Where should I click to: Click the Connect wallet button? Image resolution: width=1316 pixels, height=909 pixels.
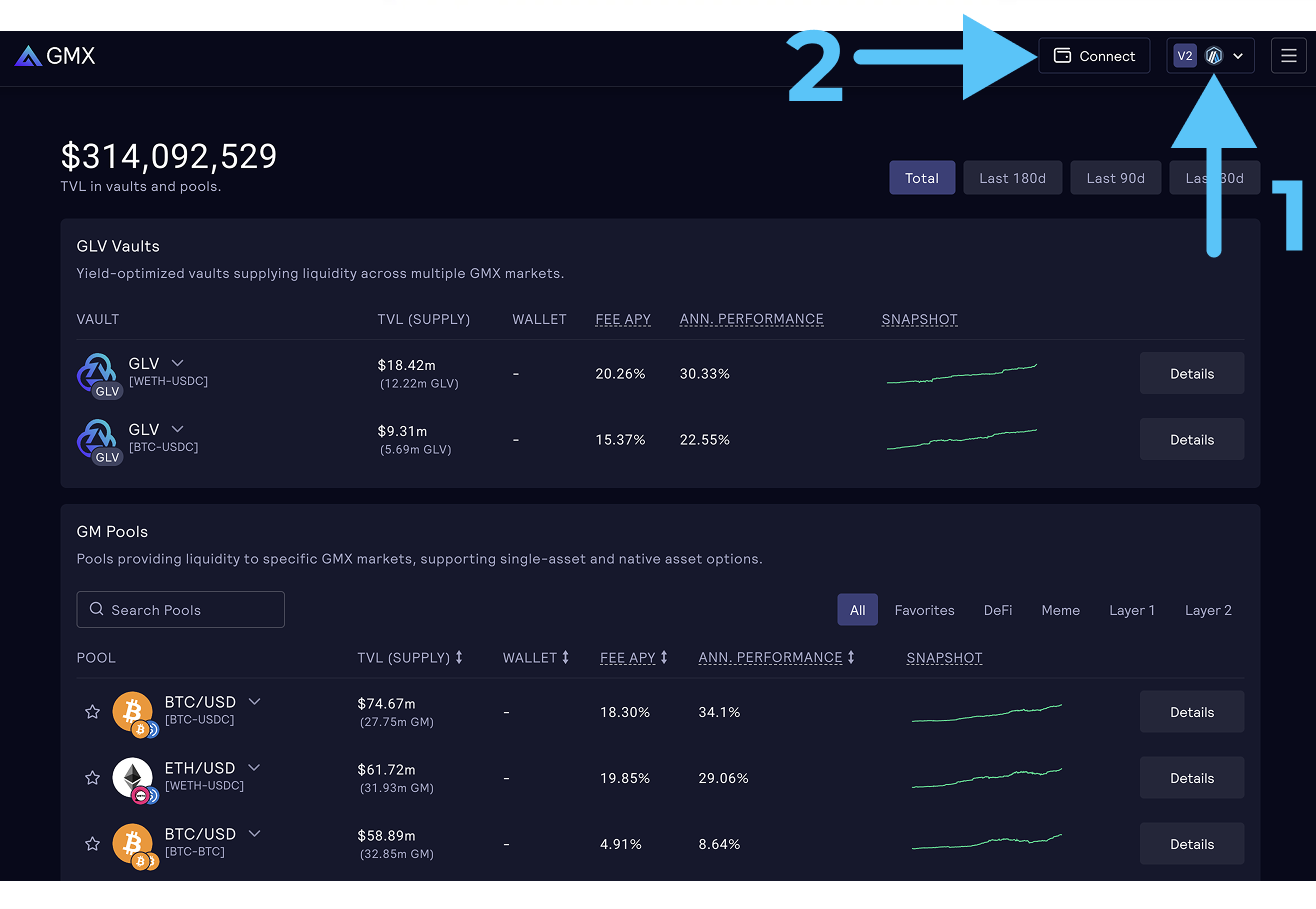click(1094, 56)
